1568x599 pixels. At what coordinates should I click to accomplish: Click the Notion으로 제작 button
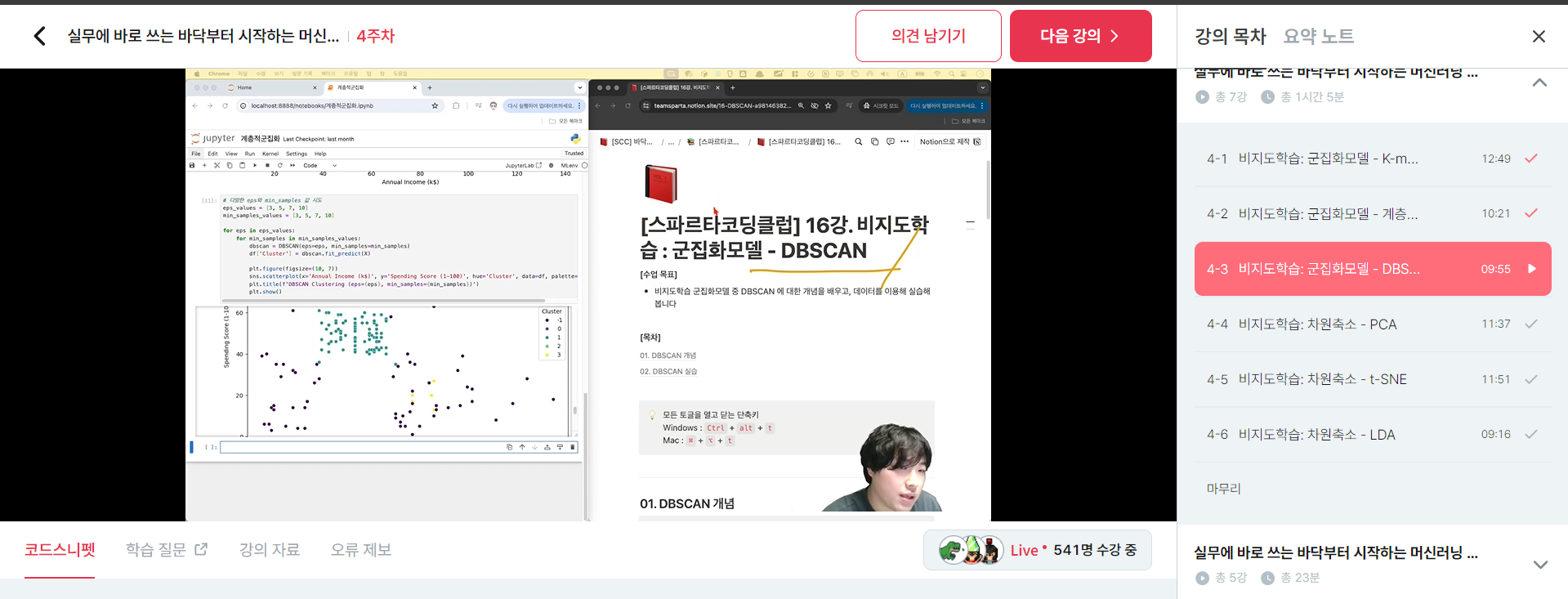click(950, 141)
